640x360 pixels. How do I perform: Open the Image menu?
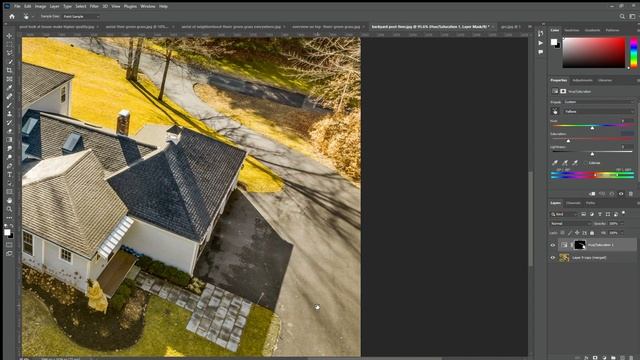point(40,7)
